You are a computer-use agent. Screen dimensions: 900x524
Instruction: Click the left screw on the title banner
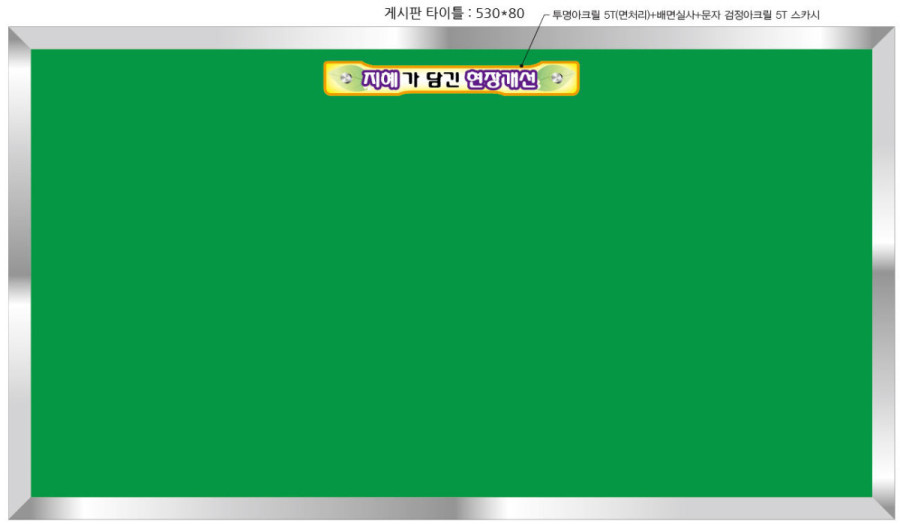(x=346, y=78)
